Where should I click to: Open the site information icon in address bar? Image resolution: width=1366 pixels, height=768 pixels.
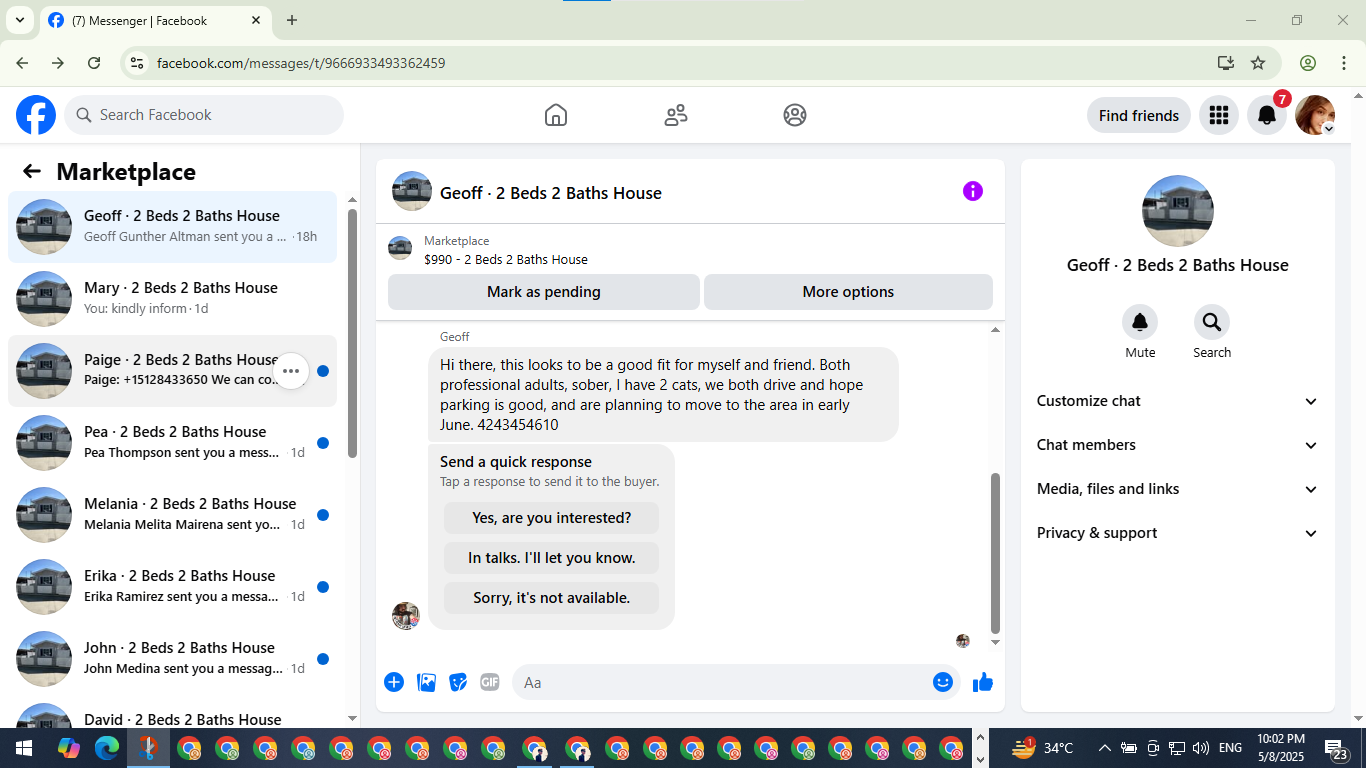(x=138, y=63)
